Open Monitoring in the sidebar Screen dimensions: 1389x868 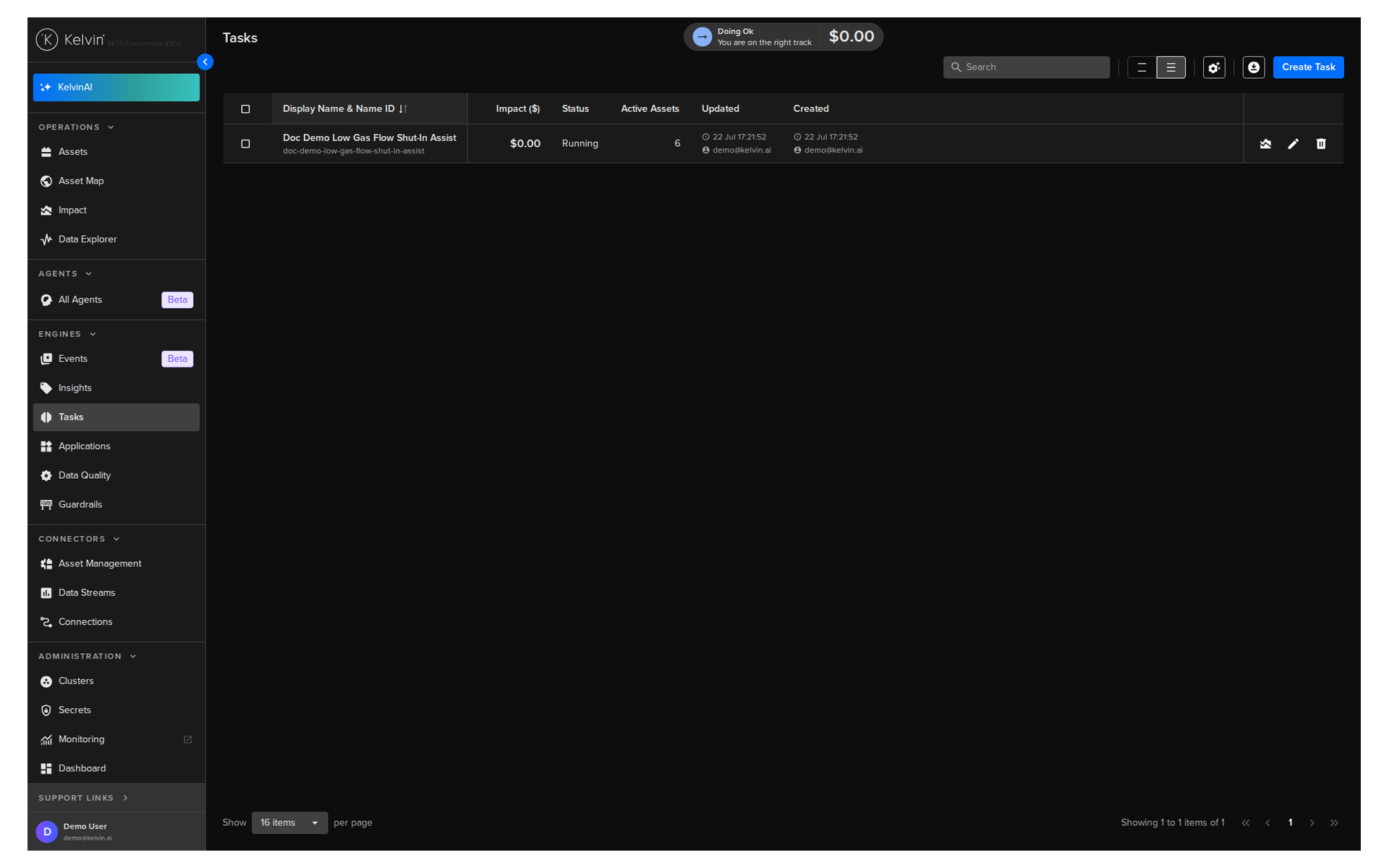[x=116, y=739]
